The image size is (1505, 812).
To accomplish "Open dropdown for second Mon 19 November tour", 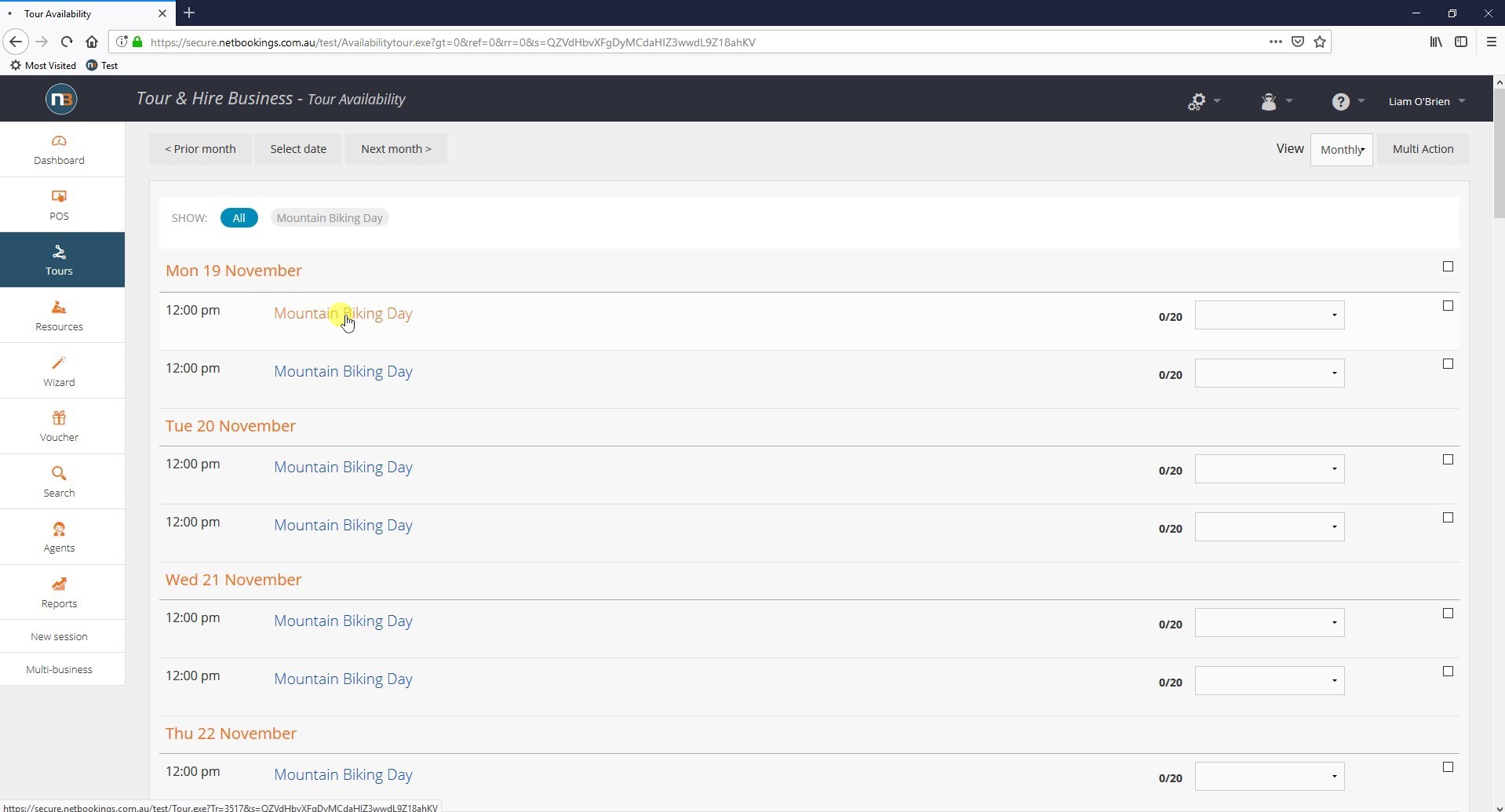I will click(1269, 373).
